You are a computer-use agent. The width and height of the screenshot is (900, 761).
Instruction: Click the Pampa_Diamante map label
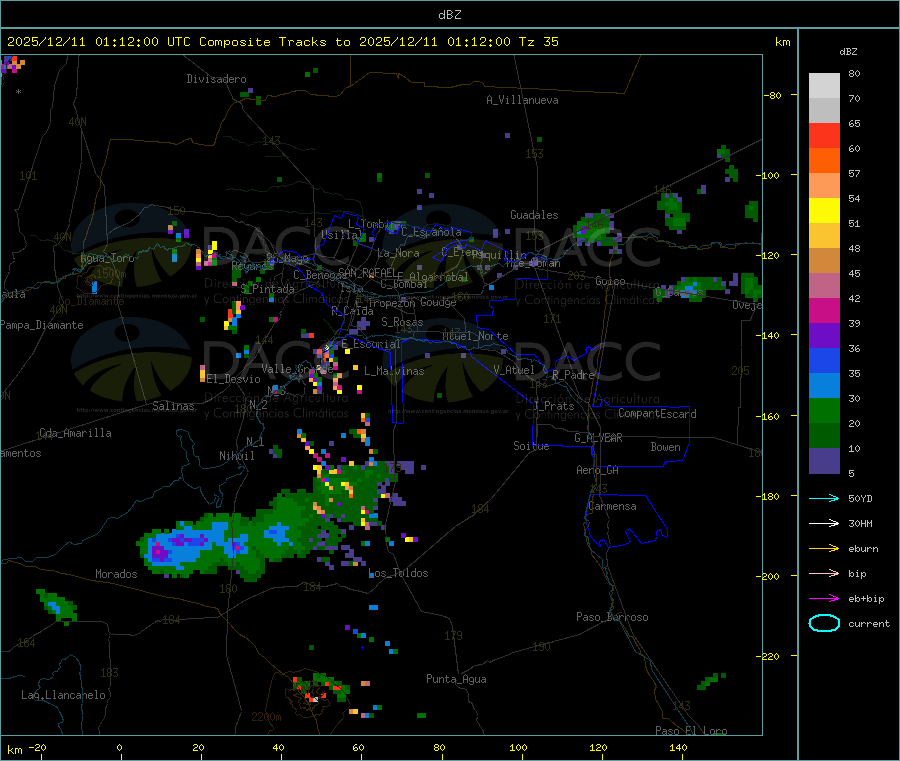pos(42,325)
